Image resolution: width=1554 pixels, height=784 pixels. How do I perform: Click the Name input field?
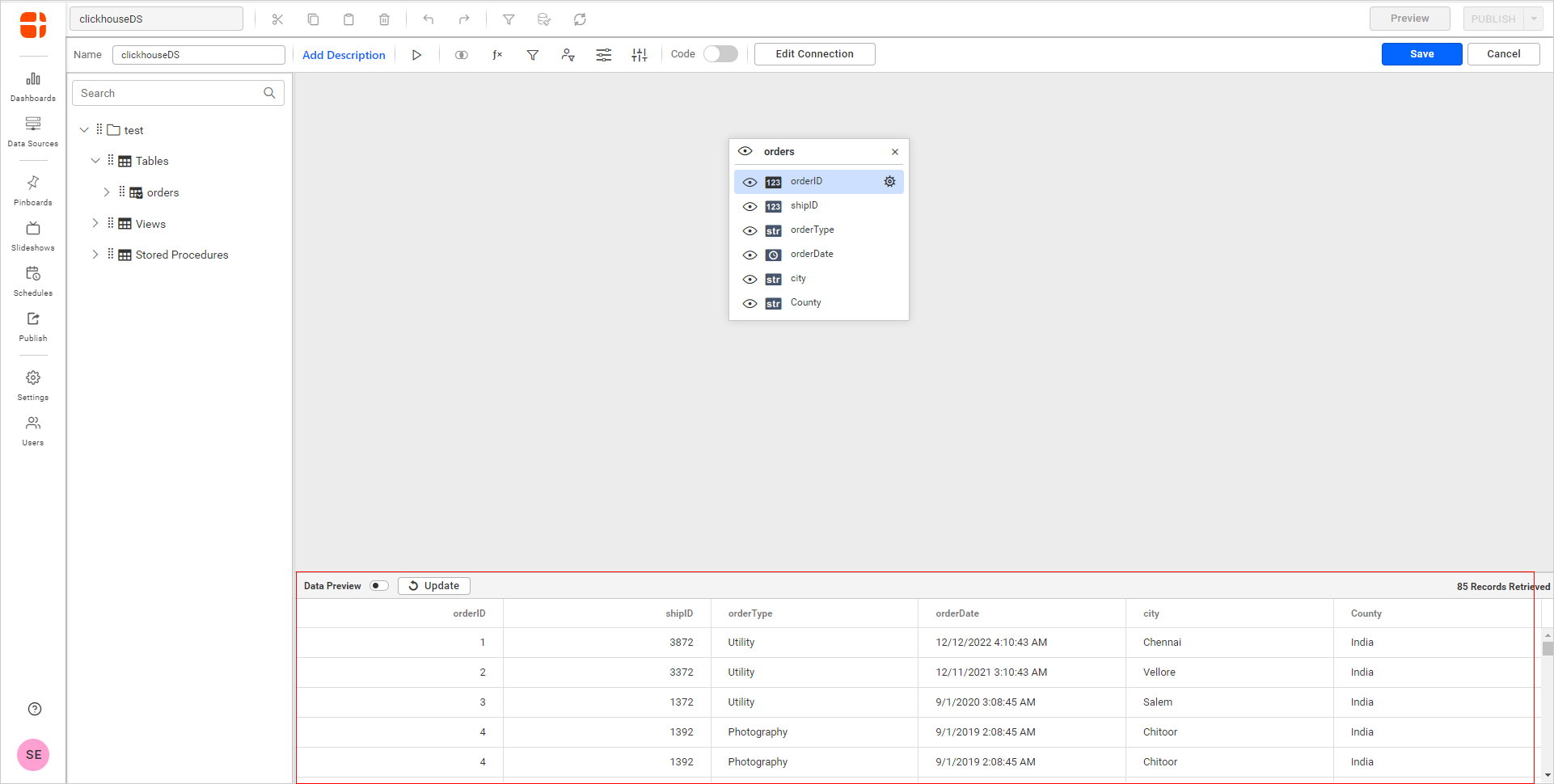199,55
